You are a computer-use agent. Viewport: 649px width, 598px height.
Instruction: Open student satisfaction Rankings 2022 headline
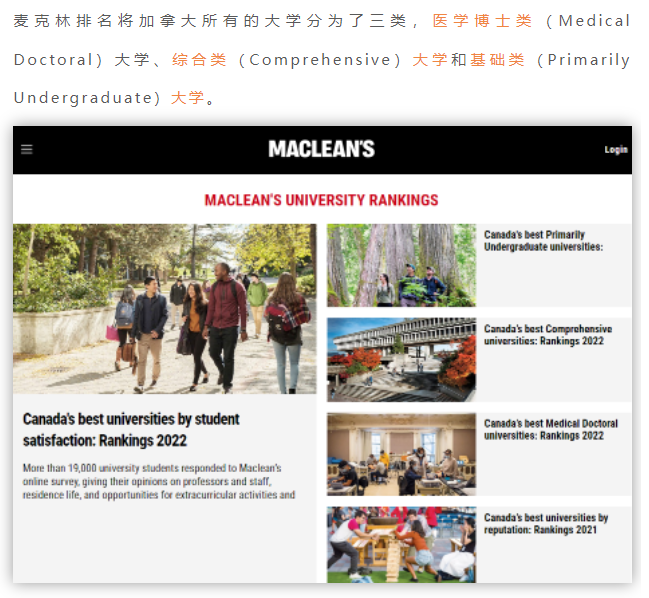tap(131, 430)
